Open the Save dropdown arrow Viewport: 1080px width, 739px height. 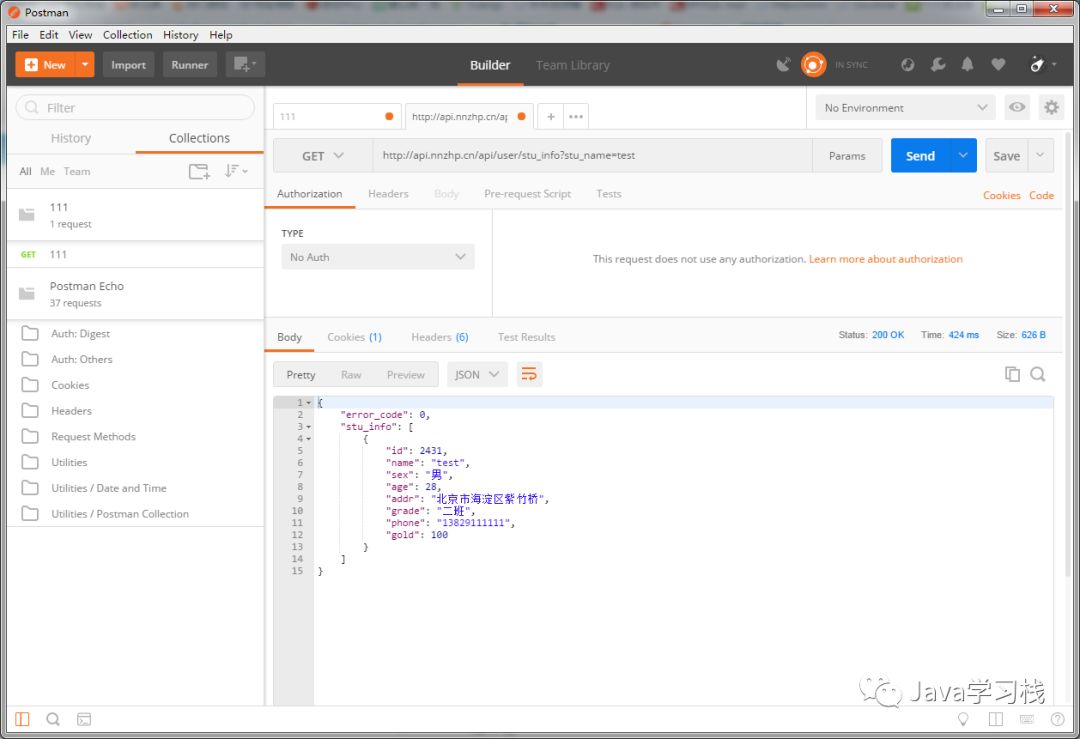tap(1041, 156)
